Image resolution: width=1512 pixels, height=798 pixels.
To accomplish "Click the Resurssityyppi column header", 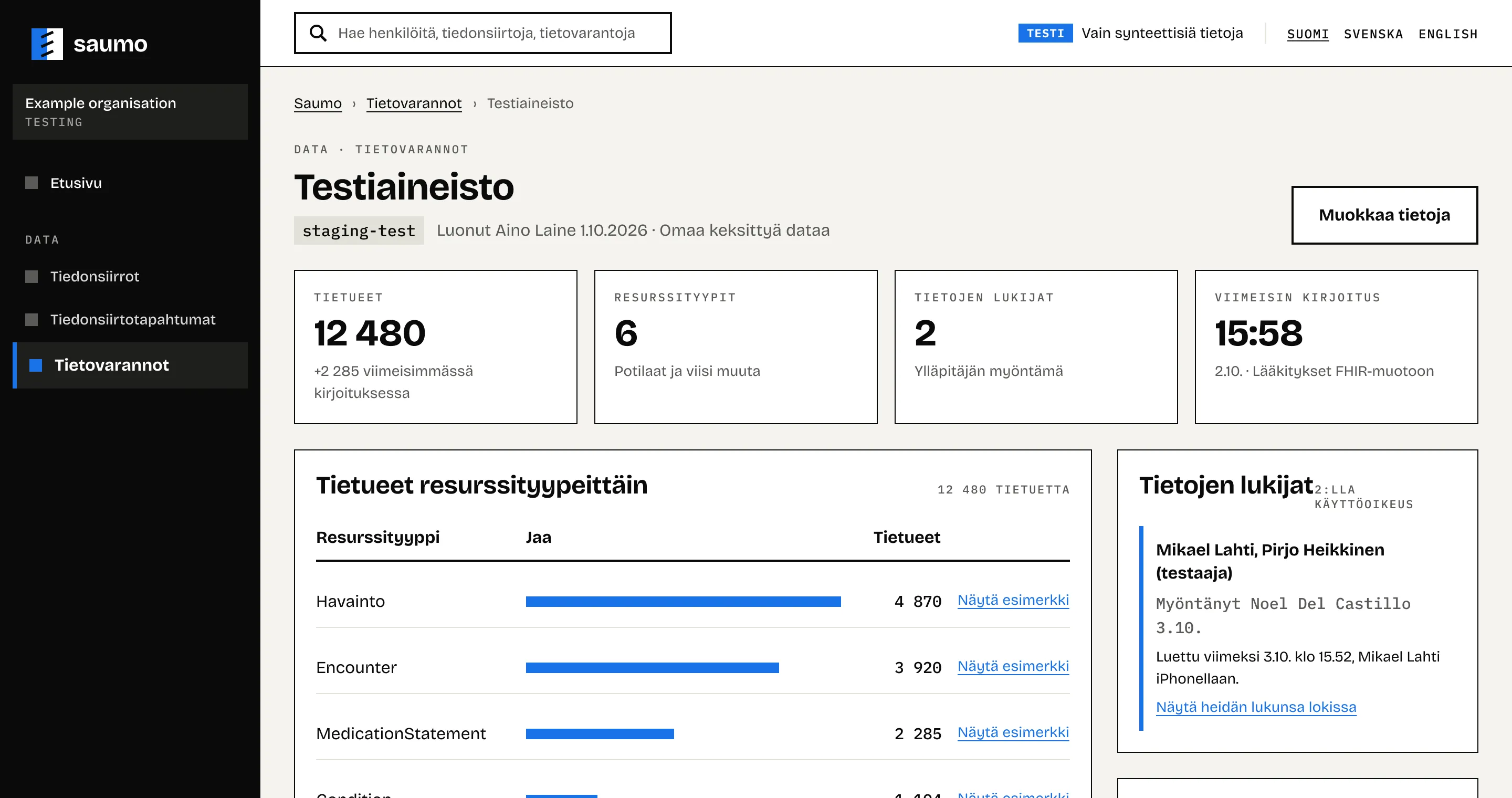I will 378,538.
